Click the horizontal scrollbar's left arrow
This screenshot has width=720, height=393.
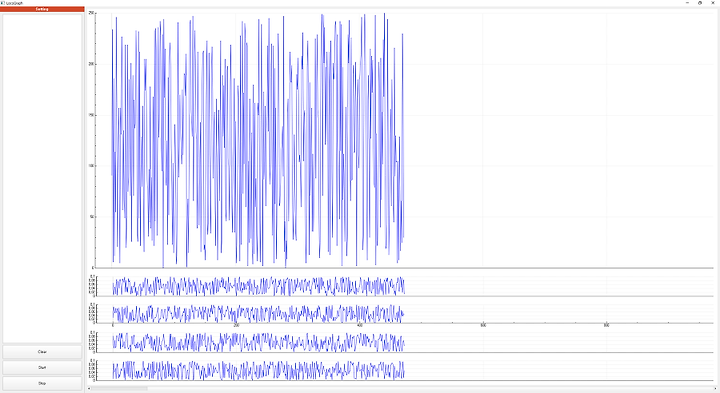pyautogui.click(x=89, y=388)
